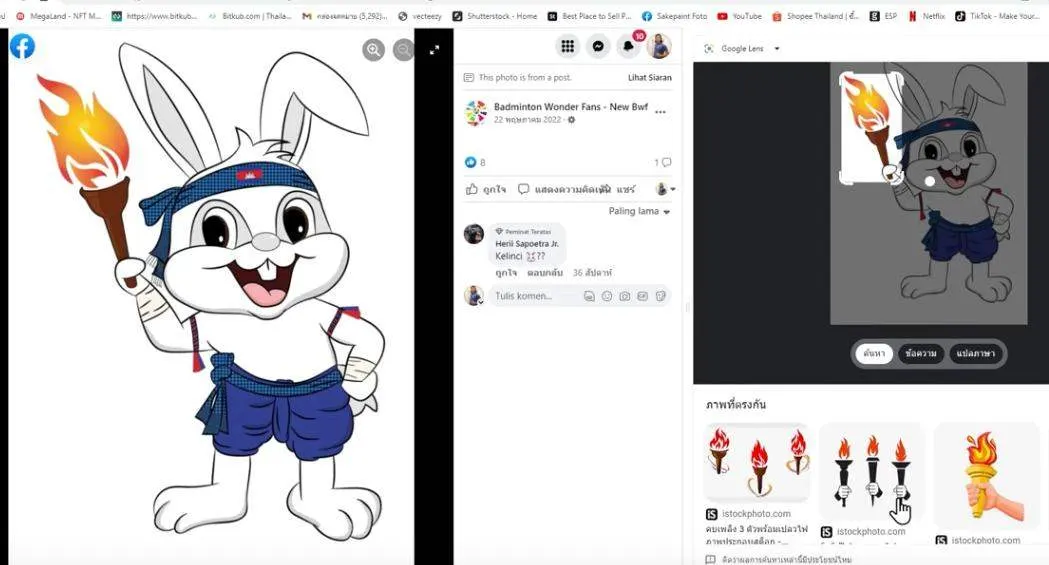This screenshot has height=565, width=1049.
Task: Click the แสดงความคิดเห็น comment button
Action: coord(565,189)
